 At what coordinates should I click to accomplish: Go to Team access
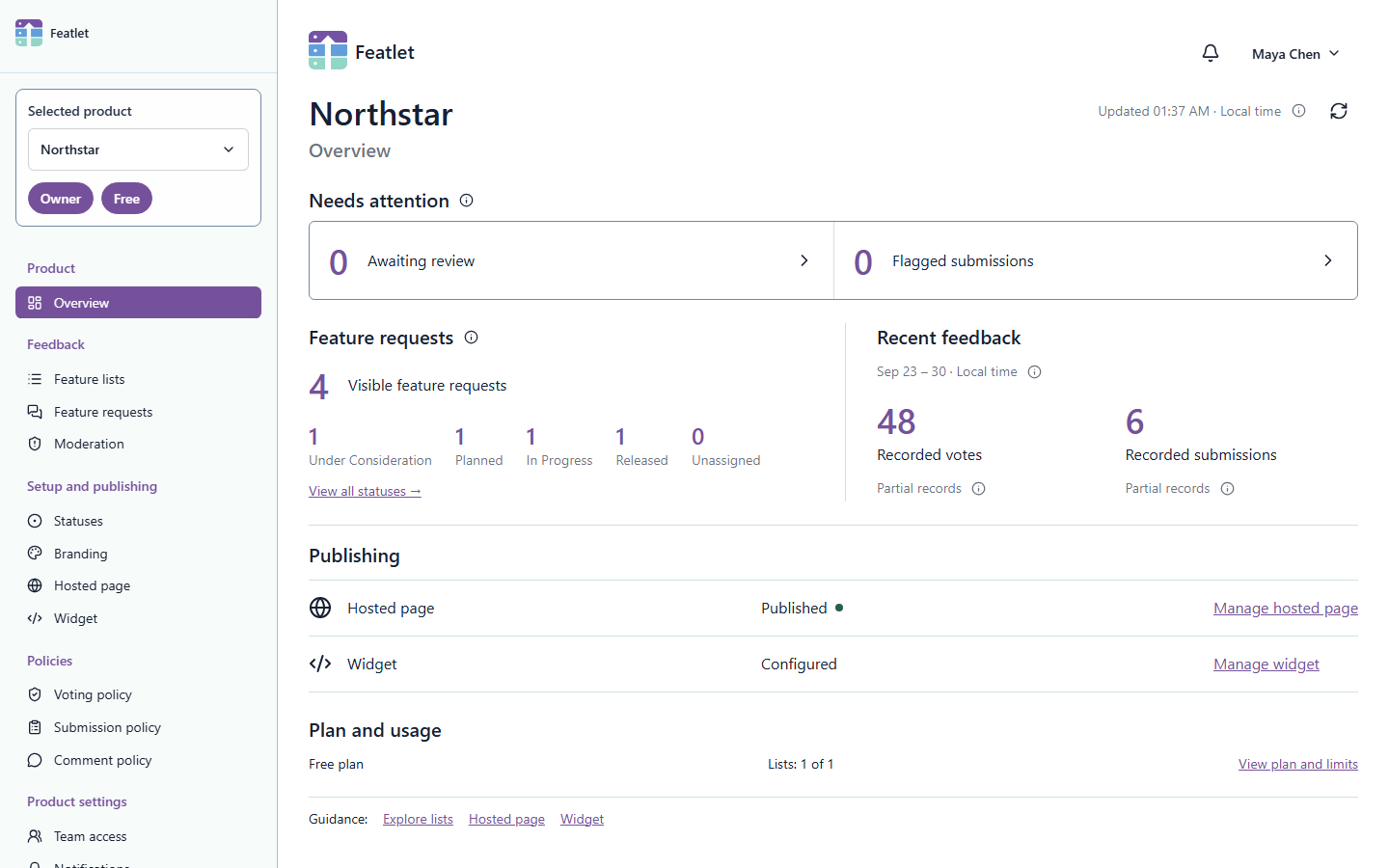138,836
